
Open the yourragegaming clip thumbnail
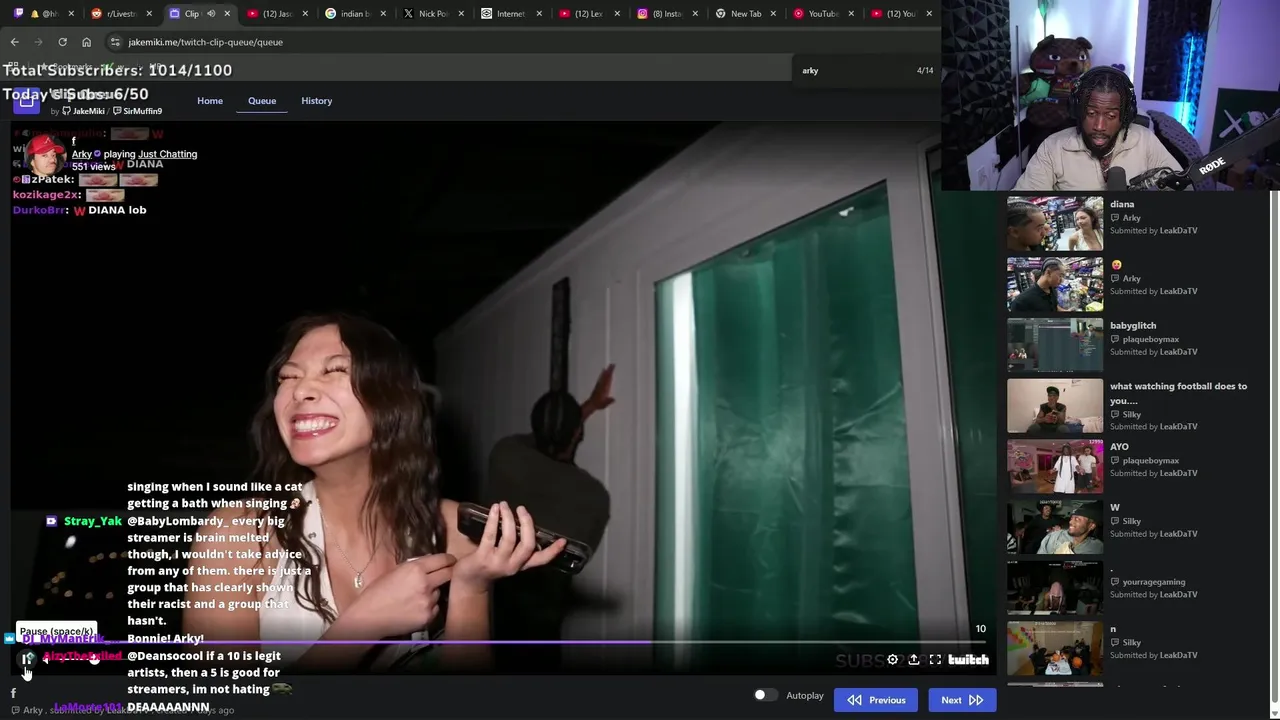[1055, 587]
